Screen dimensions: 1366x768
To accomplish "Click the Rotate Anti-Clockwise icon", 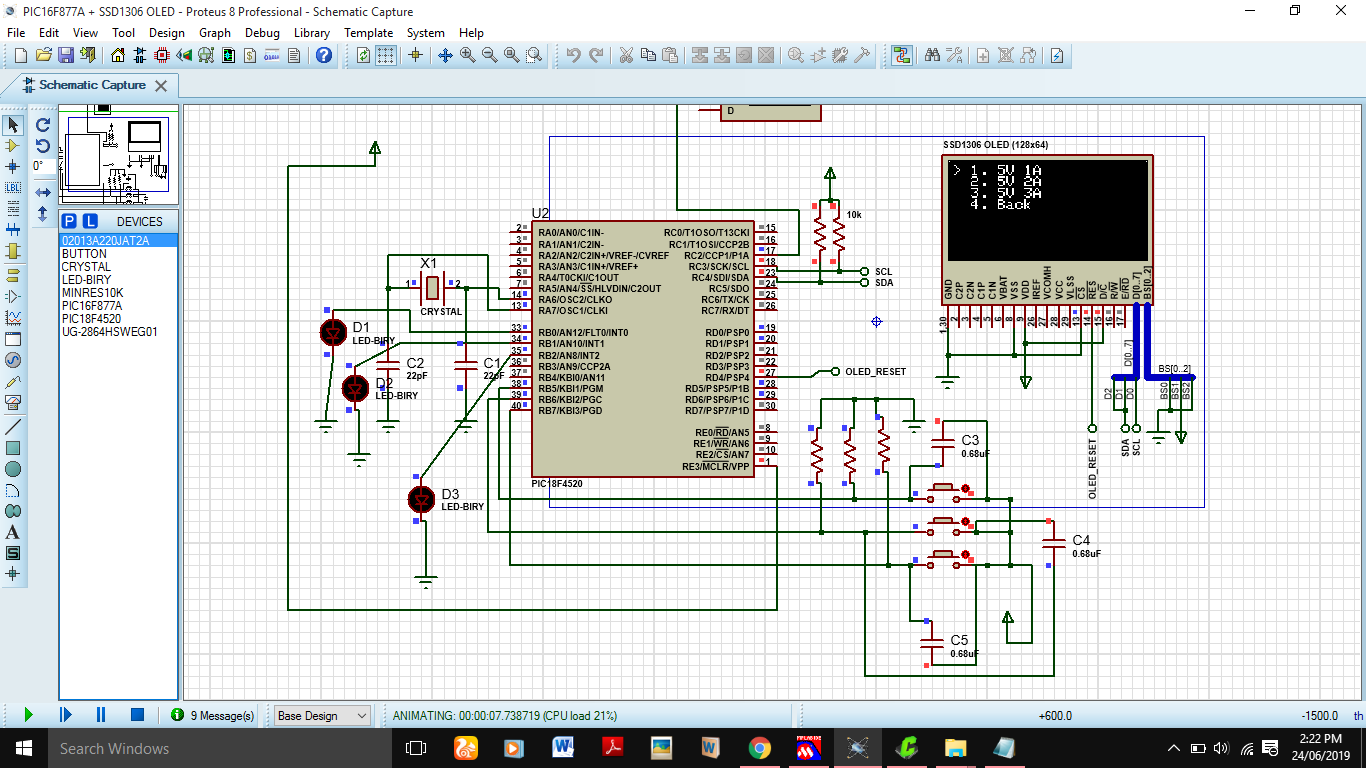I will 43,146.
